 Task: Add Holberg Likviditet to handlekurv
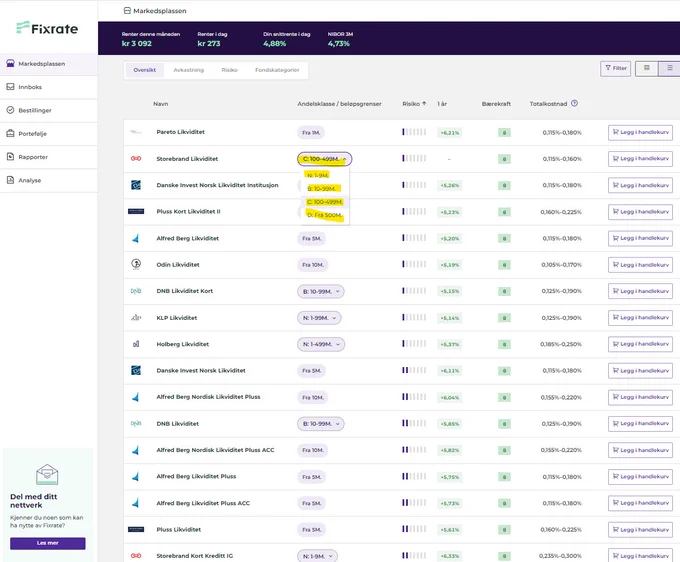[640, 344]
